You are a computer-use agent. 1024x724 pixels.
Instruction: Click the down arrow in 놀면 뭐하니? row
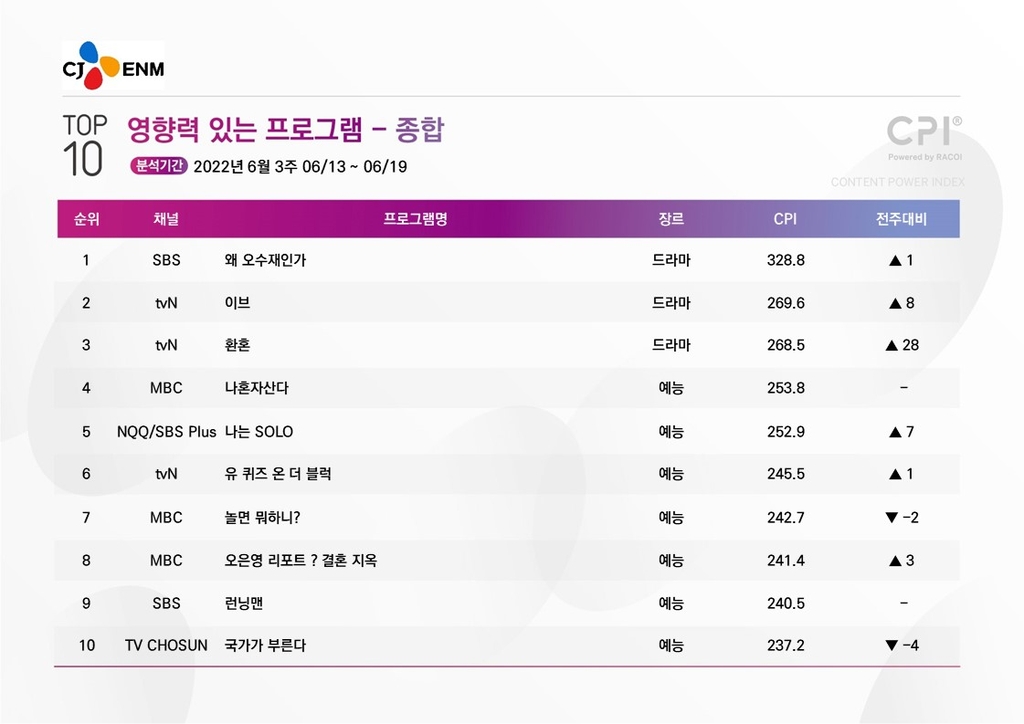[x=891, y=518]
